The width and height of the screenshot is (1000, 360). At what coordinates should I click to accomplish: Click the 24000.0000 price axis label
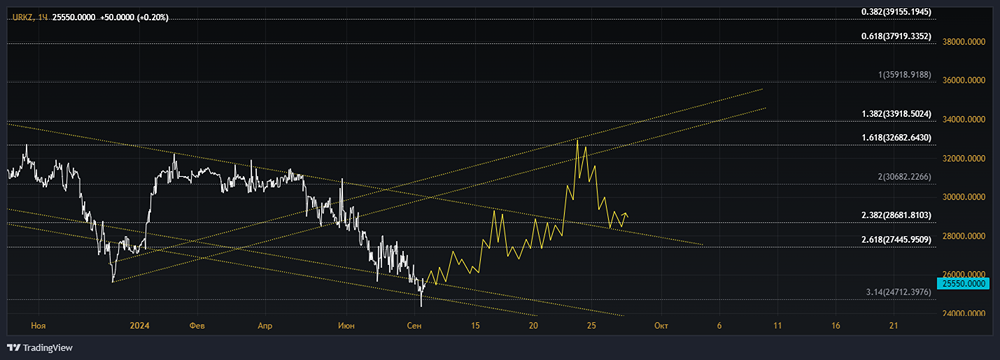click(x=964, y=314)
